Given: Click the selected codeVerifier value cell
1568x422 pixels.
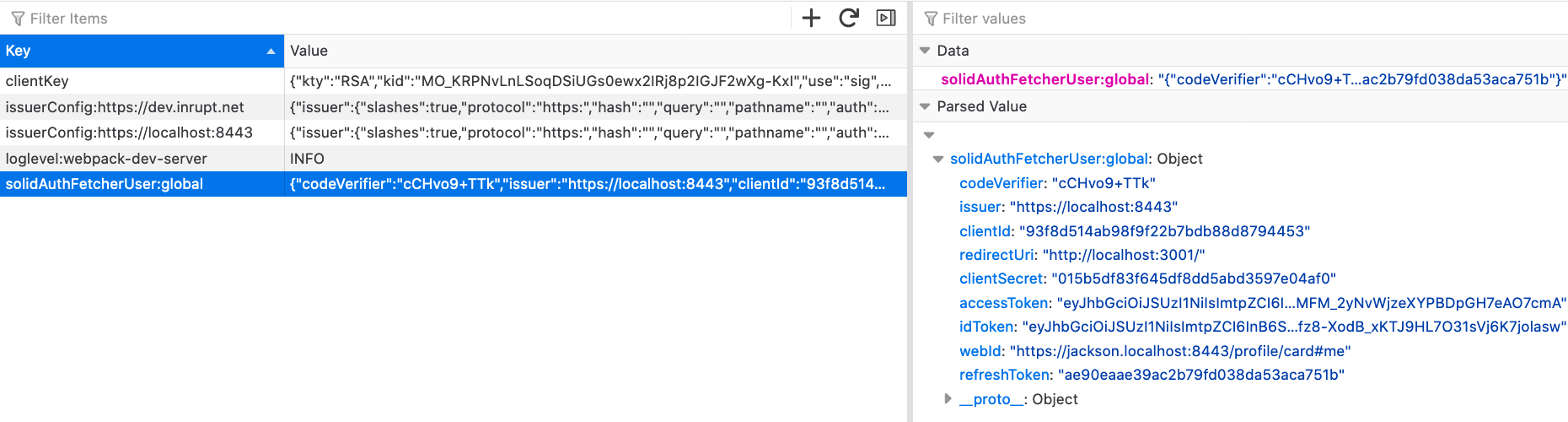Looking at the screenshot, I should point(595,184).
